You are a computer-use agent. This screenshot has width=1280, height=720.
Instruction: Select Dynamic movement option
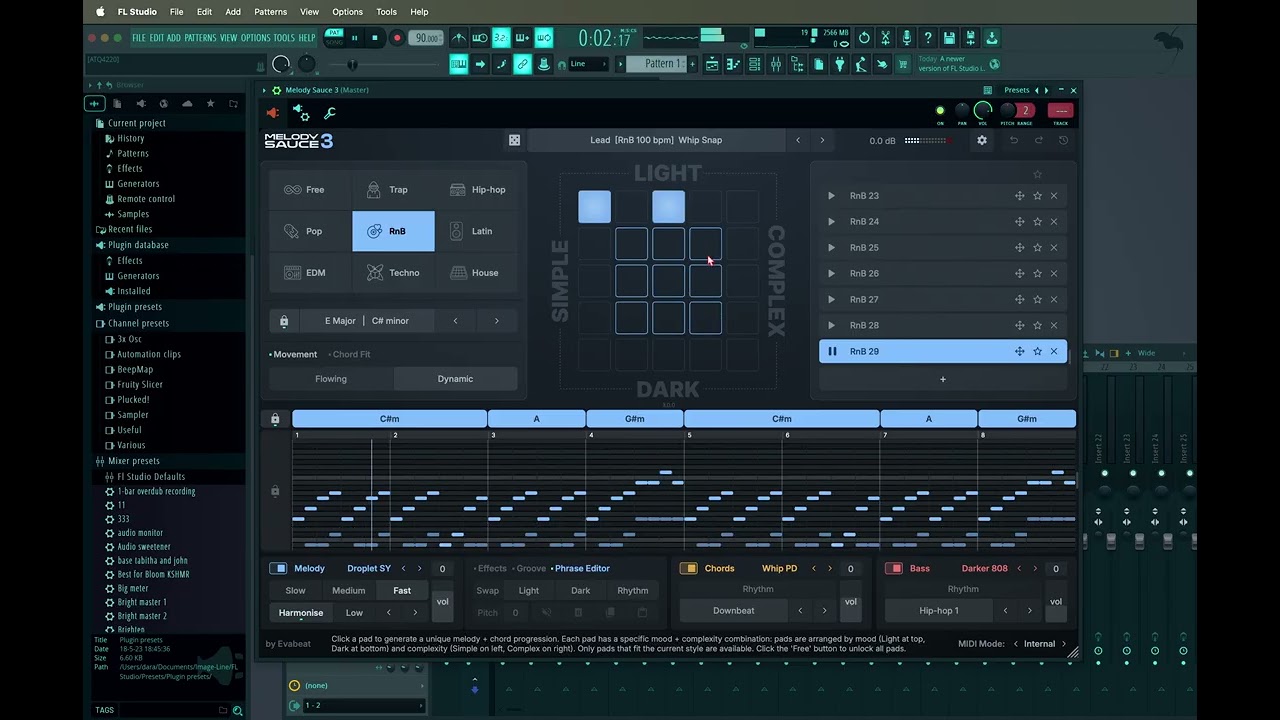[455, 379]
